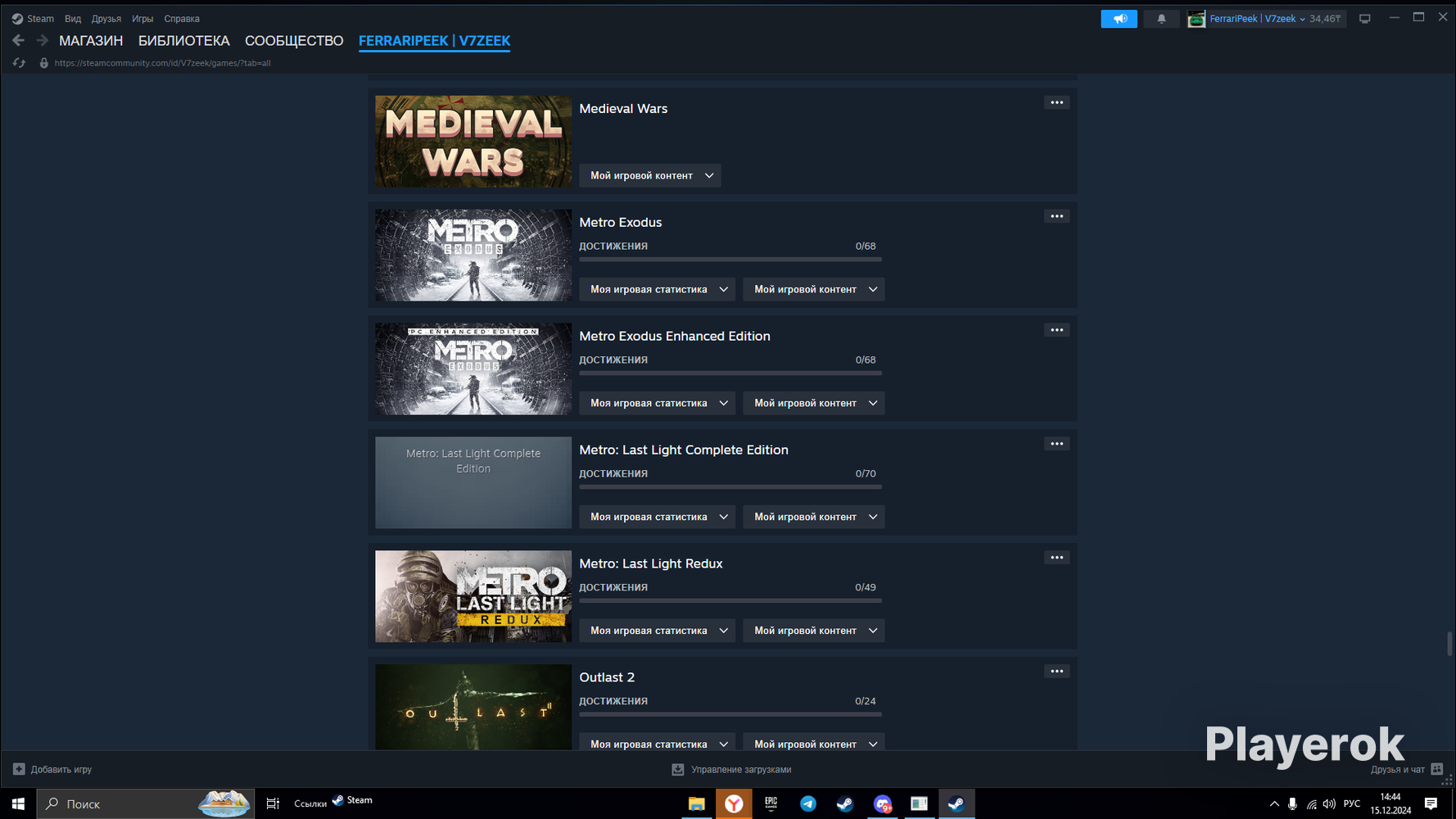Open Telegram from the taskbar
Screen dimensions: 1456x819
click(808, 804)
